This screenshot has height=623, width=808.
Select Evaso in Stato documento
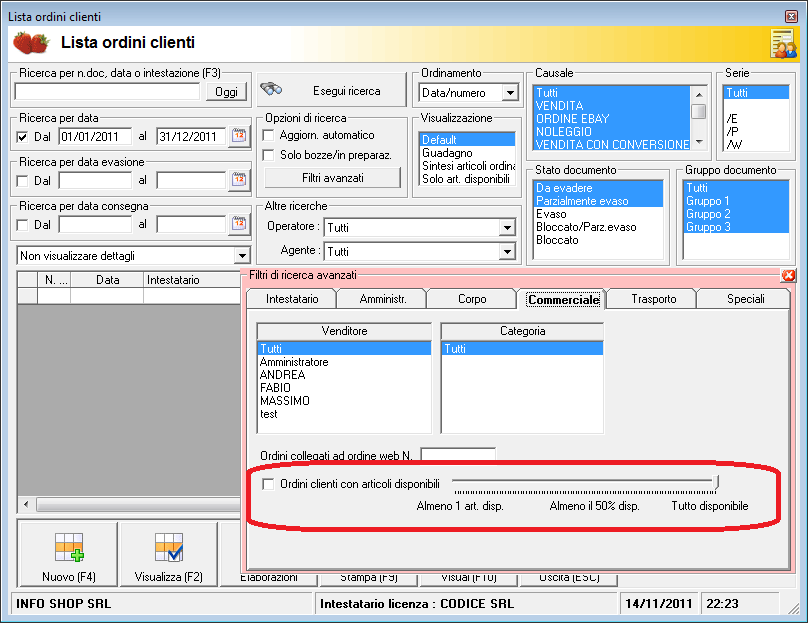598,214
